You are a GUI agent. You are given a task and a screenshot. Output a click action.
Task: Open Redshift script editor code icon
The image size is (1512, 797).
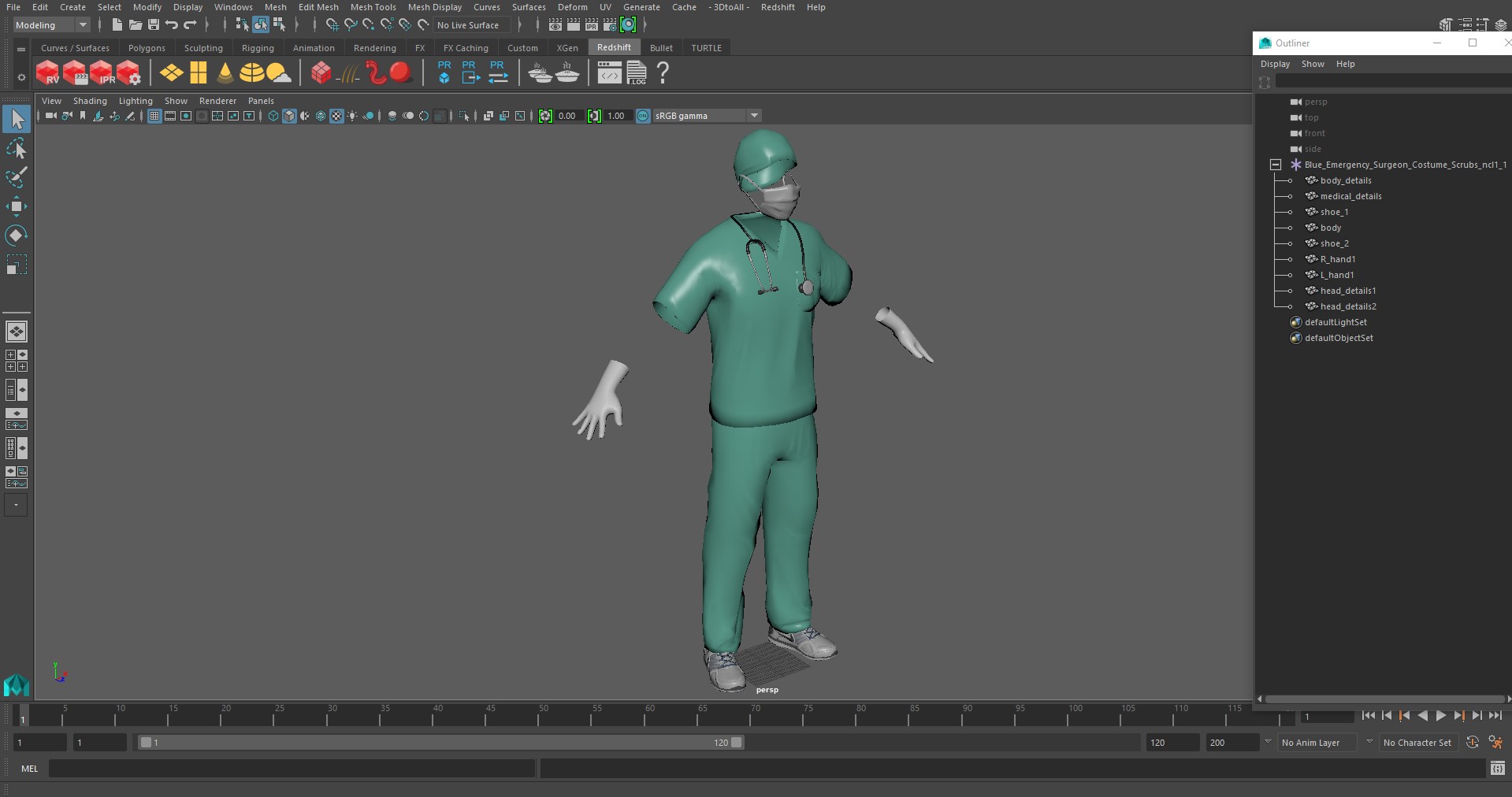[609, 73]
